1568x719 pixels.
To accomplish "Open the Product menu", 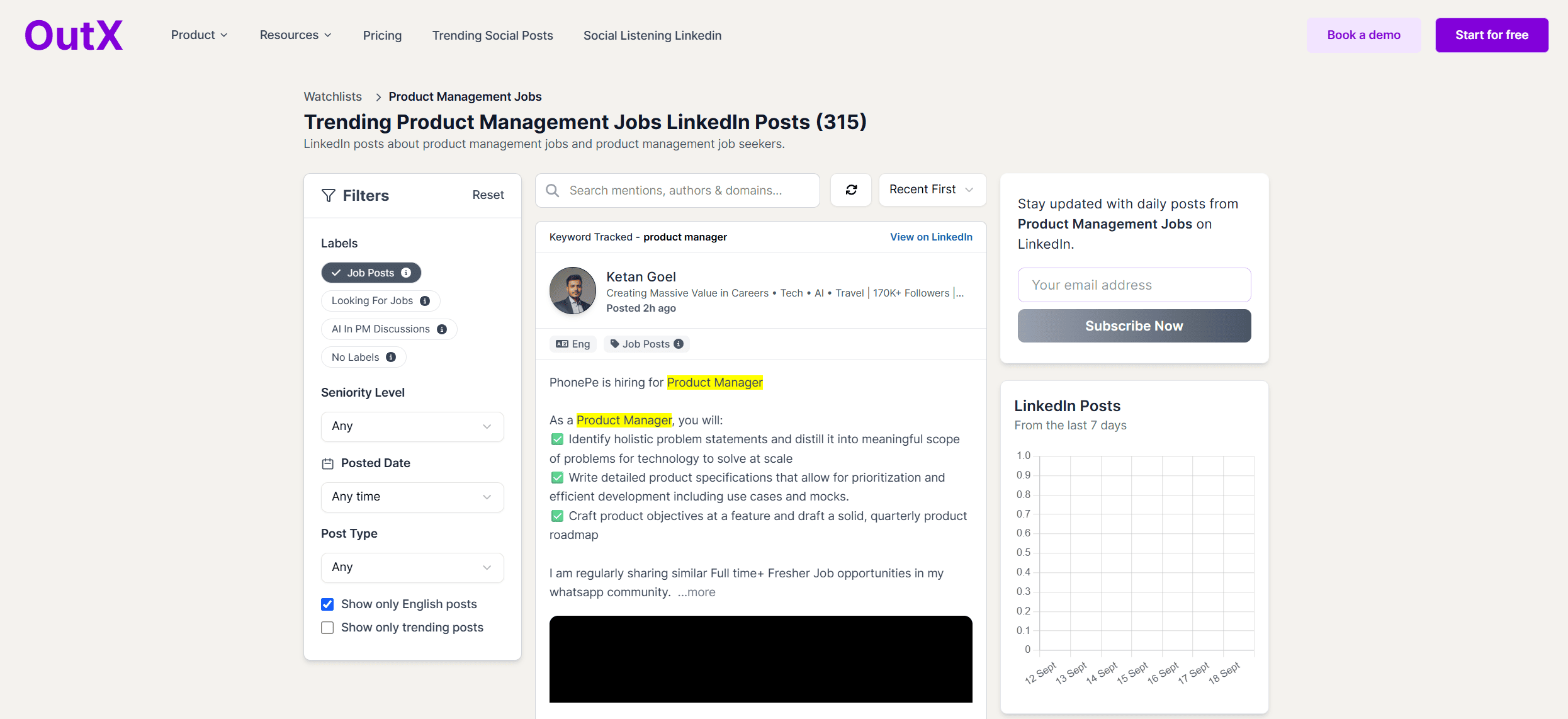I will [199, 35].
